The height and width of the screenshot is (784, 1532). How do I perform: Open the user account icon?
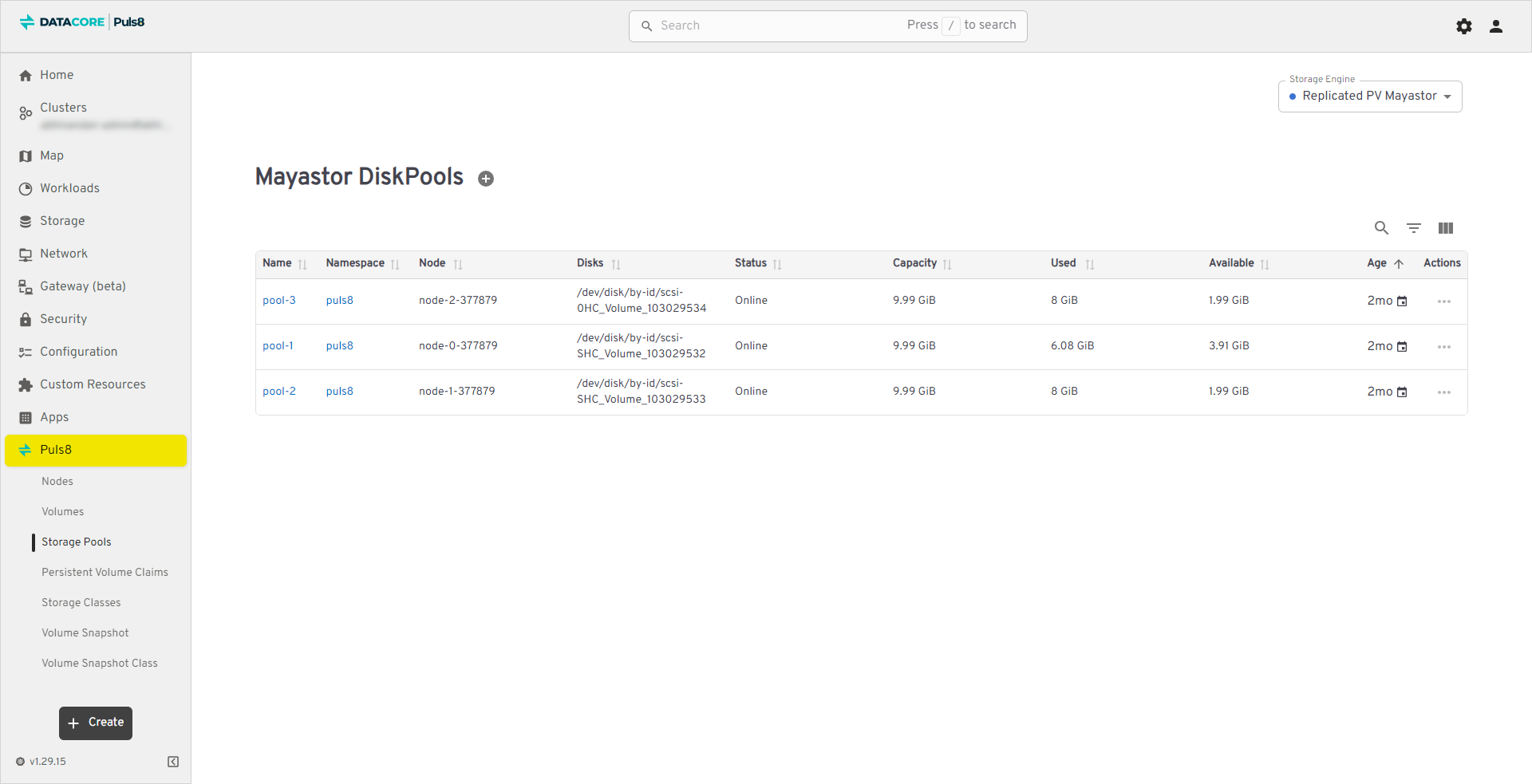click(x=1495, y=26)
